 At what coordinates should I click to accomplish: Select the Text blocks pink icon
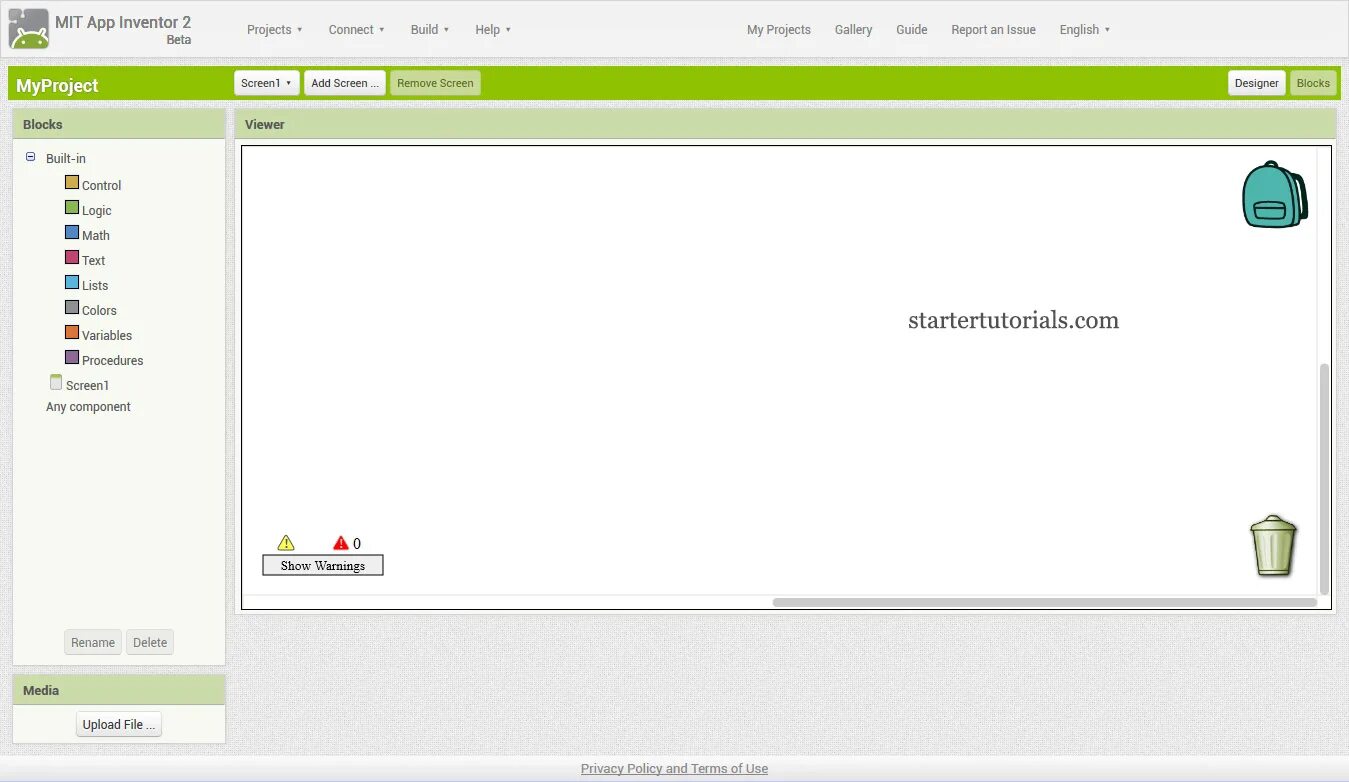tap(72, 257)
